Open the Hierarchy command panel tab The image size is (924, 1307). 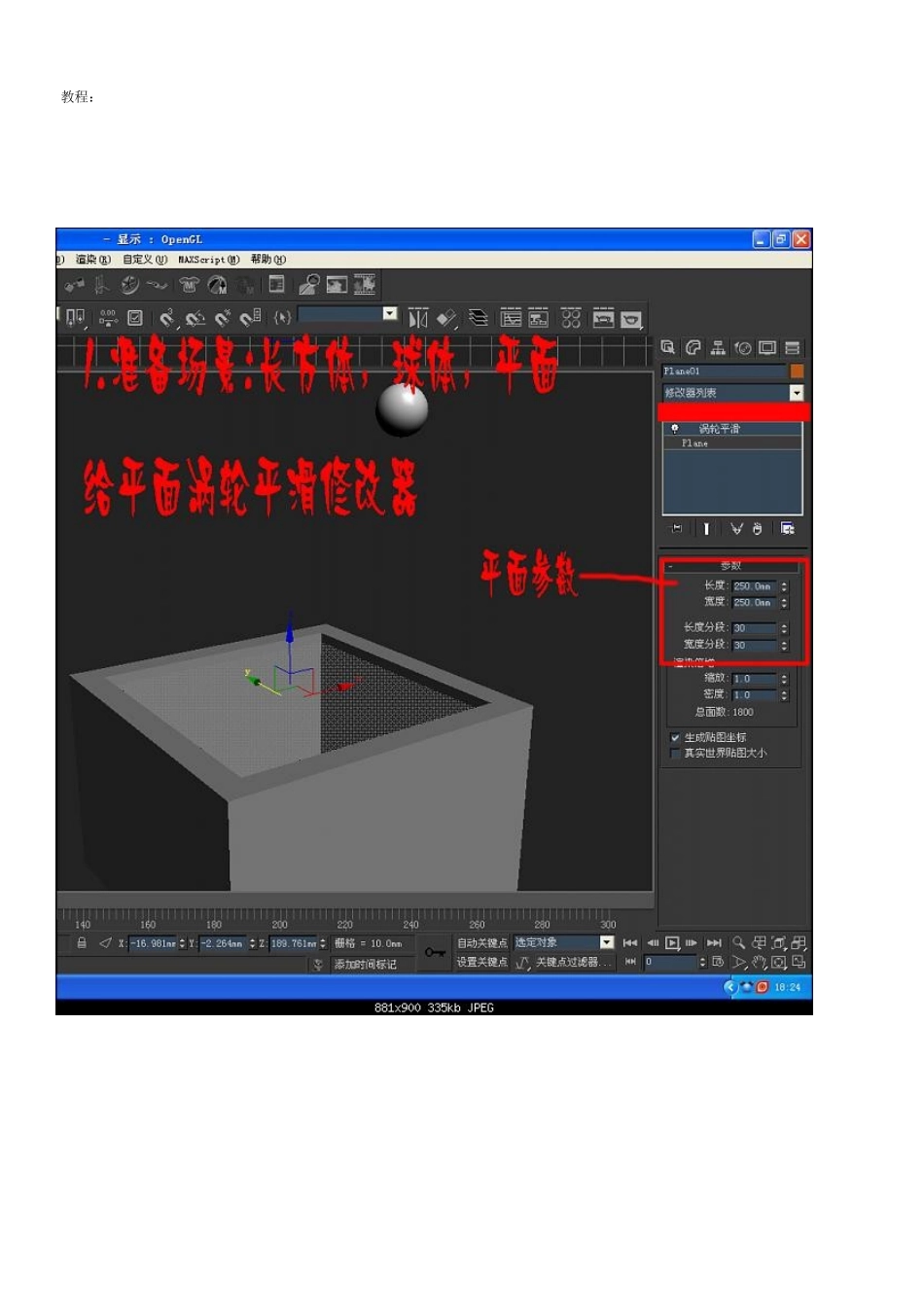[x=719, y=347]
